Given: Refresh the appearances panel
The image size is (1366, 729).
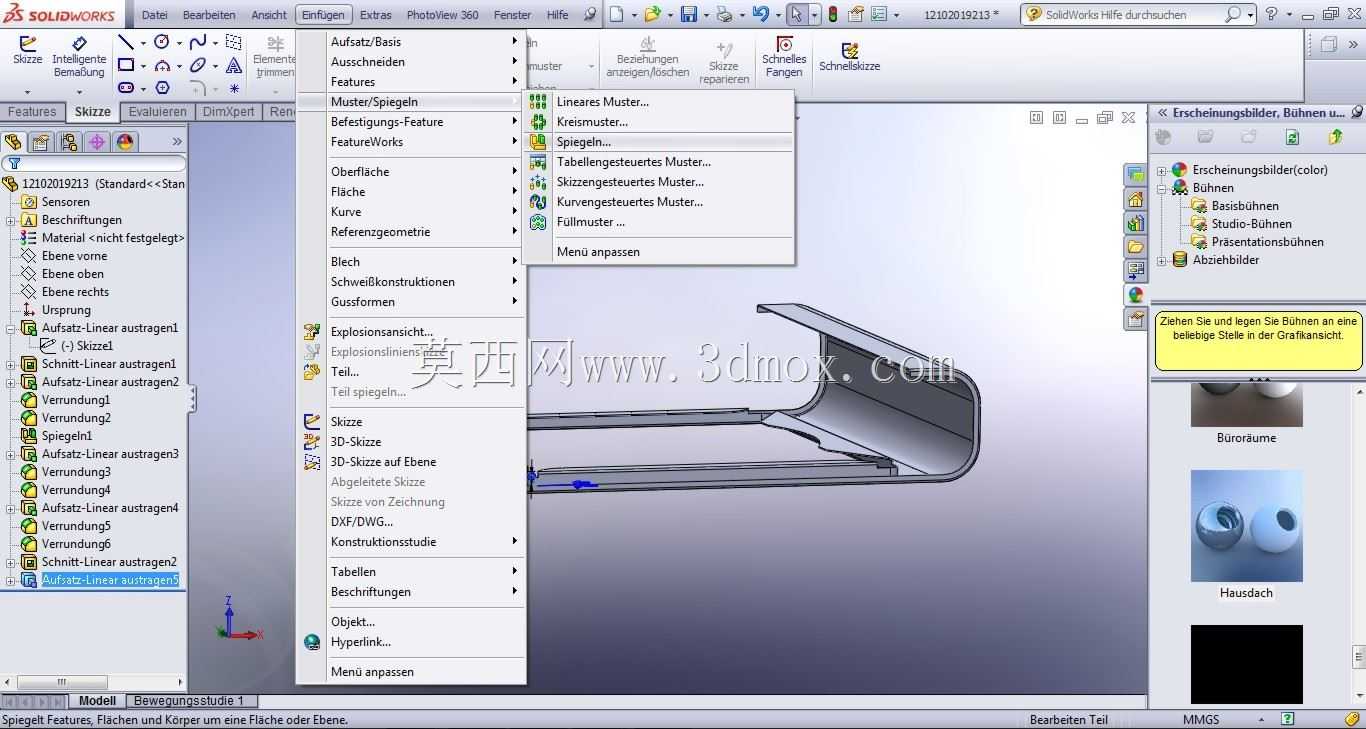Looking at the screenshot, I should pyautogui.click(x=1292, y=137).
